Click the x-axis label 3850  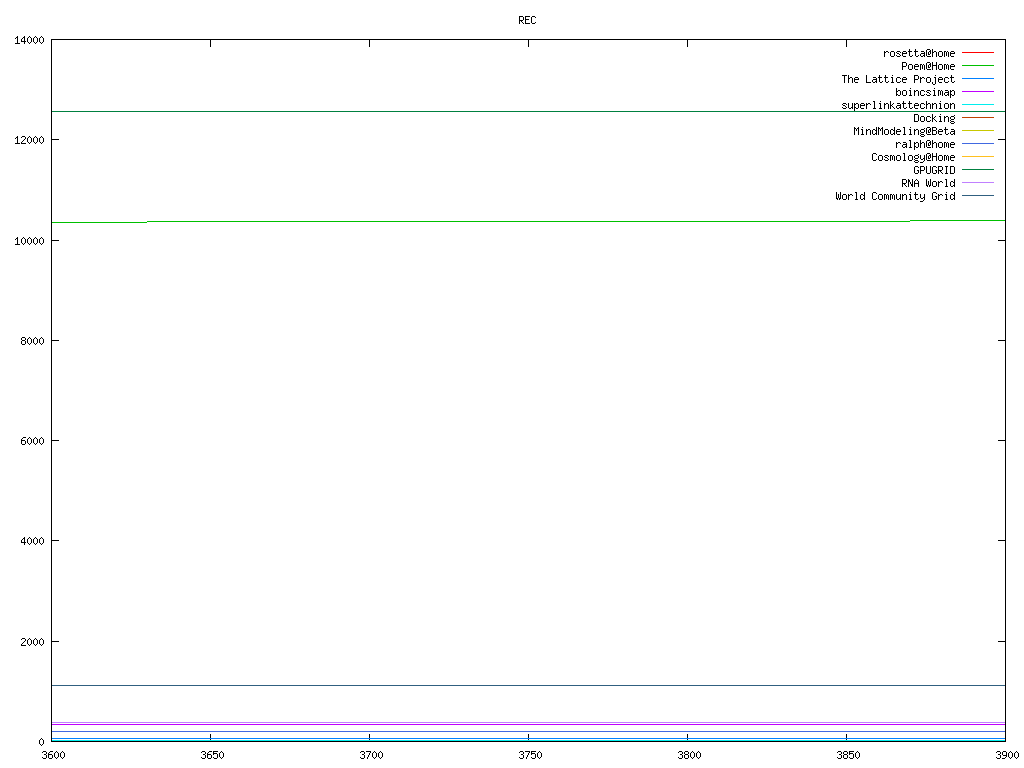point(848,756)
